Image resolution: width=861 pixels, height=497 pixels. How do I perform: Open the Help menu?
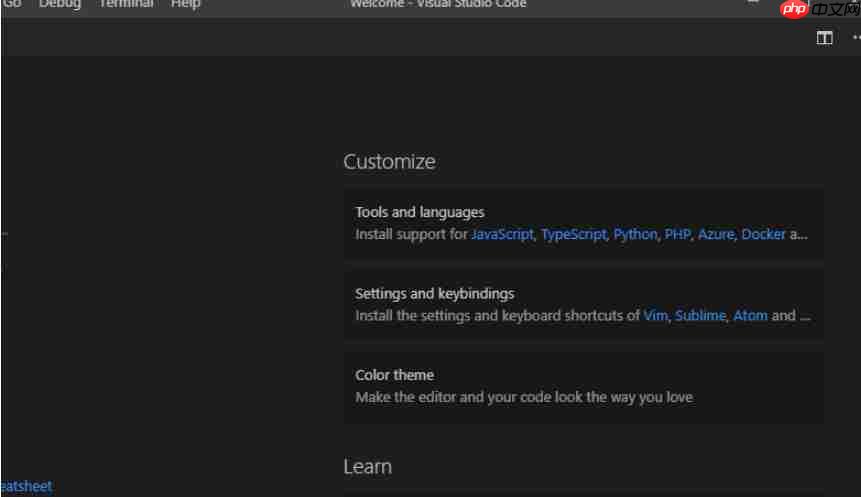pyautogui.click(x=185, y=4)
